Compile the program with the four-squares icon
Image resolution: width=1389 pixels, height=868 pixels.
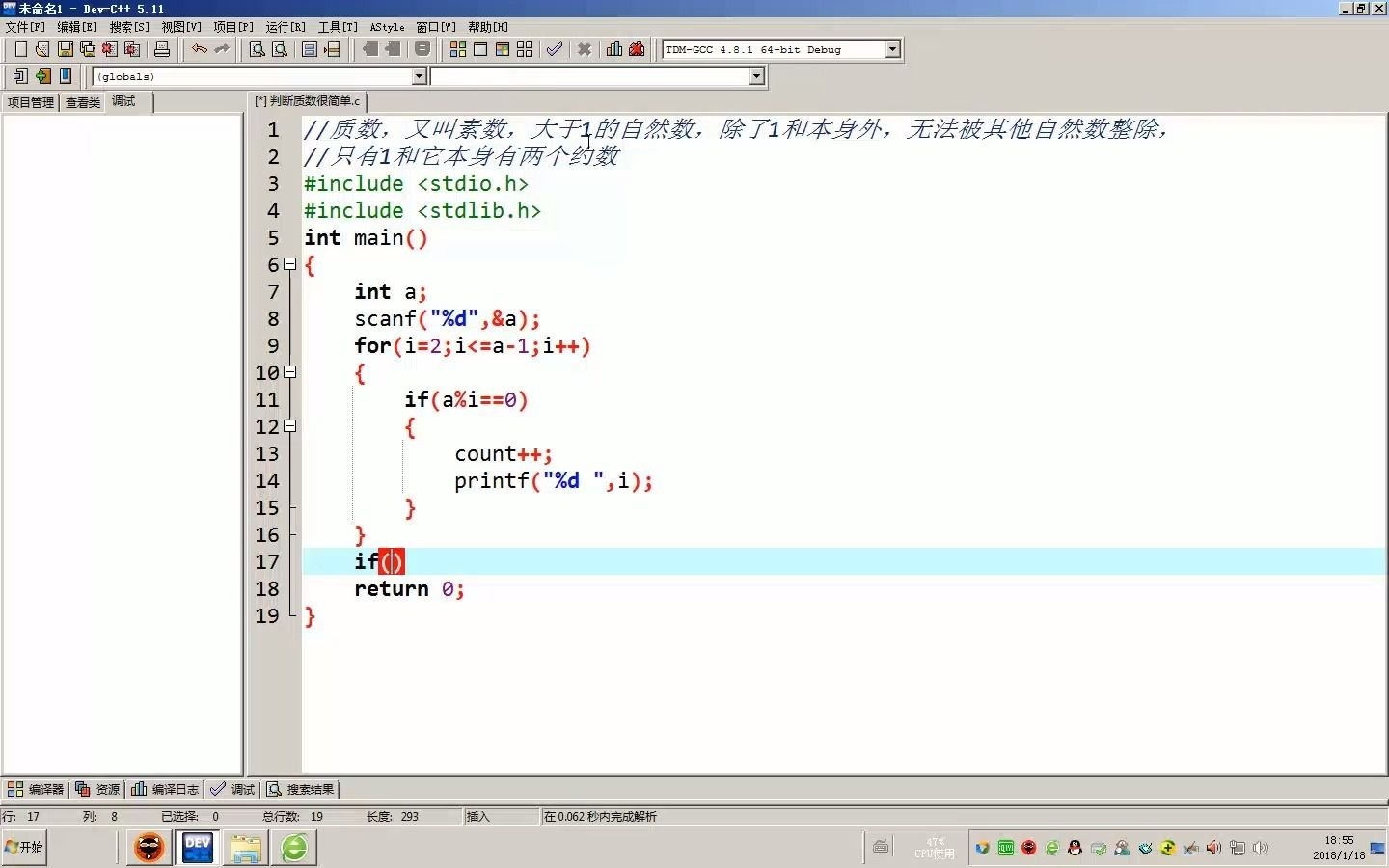pyautogui.click(x=458, y=49)
